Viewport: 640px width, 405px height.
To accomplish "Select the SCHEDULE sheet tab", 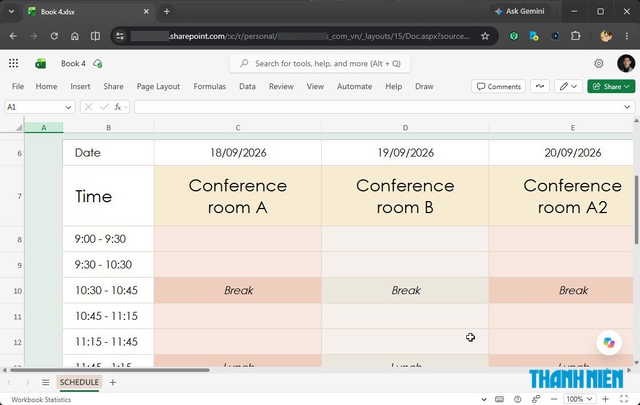I will point(79,382).
